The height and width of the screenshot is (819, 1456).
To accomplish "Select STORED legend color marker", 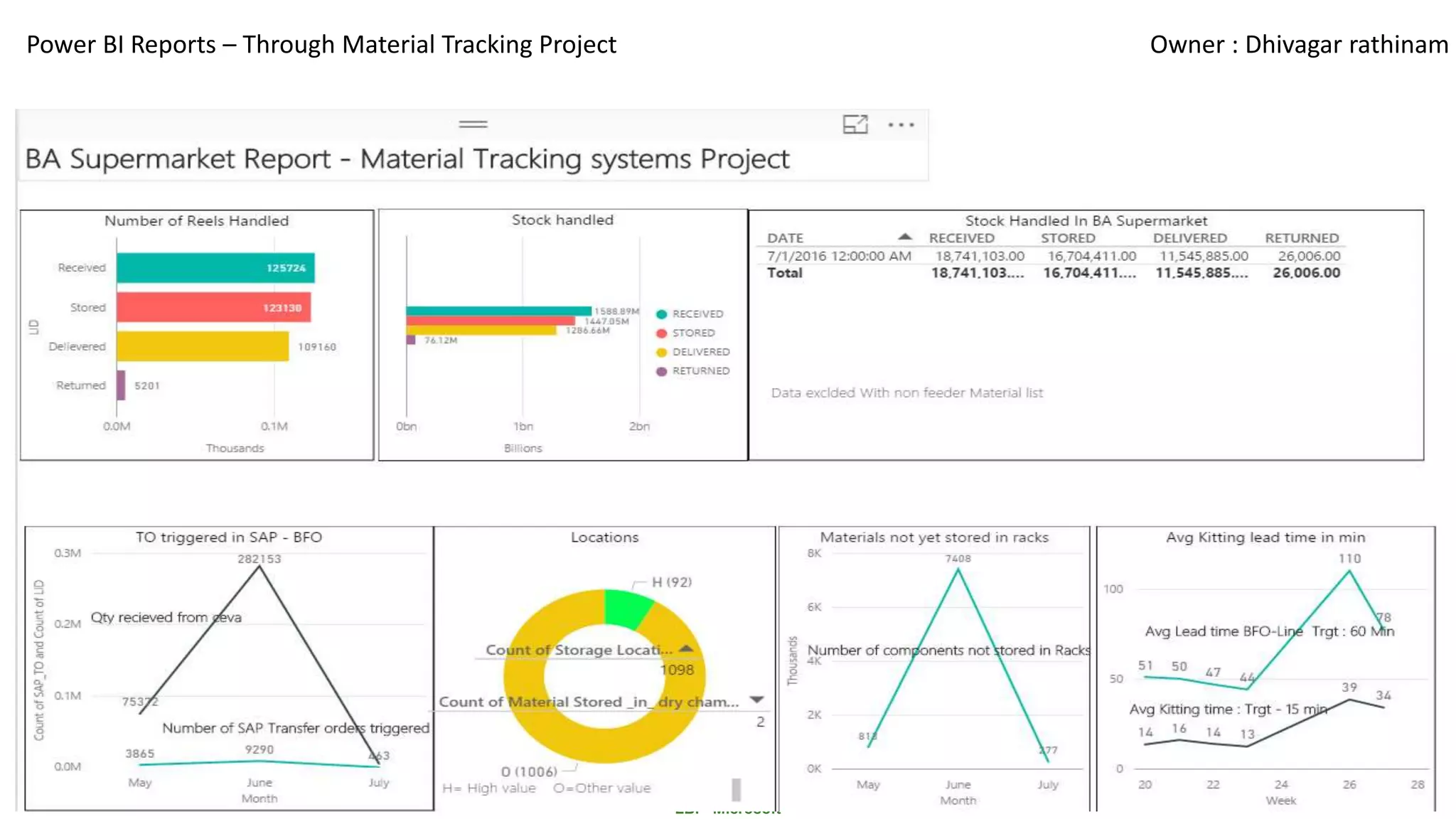I will pyautogui.click(x=661, y=333).
